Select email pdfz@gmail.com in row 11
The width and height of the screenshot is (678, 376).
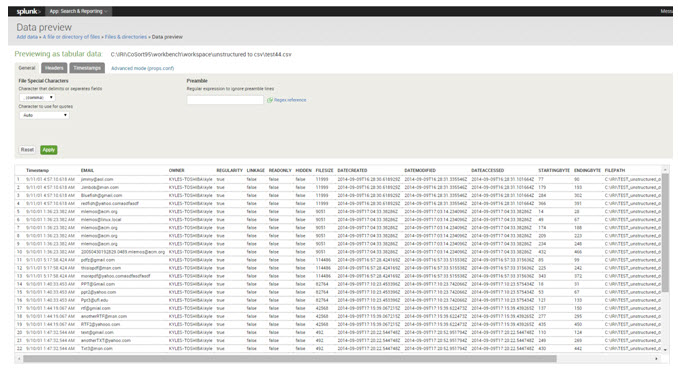(98, 260)
